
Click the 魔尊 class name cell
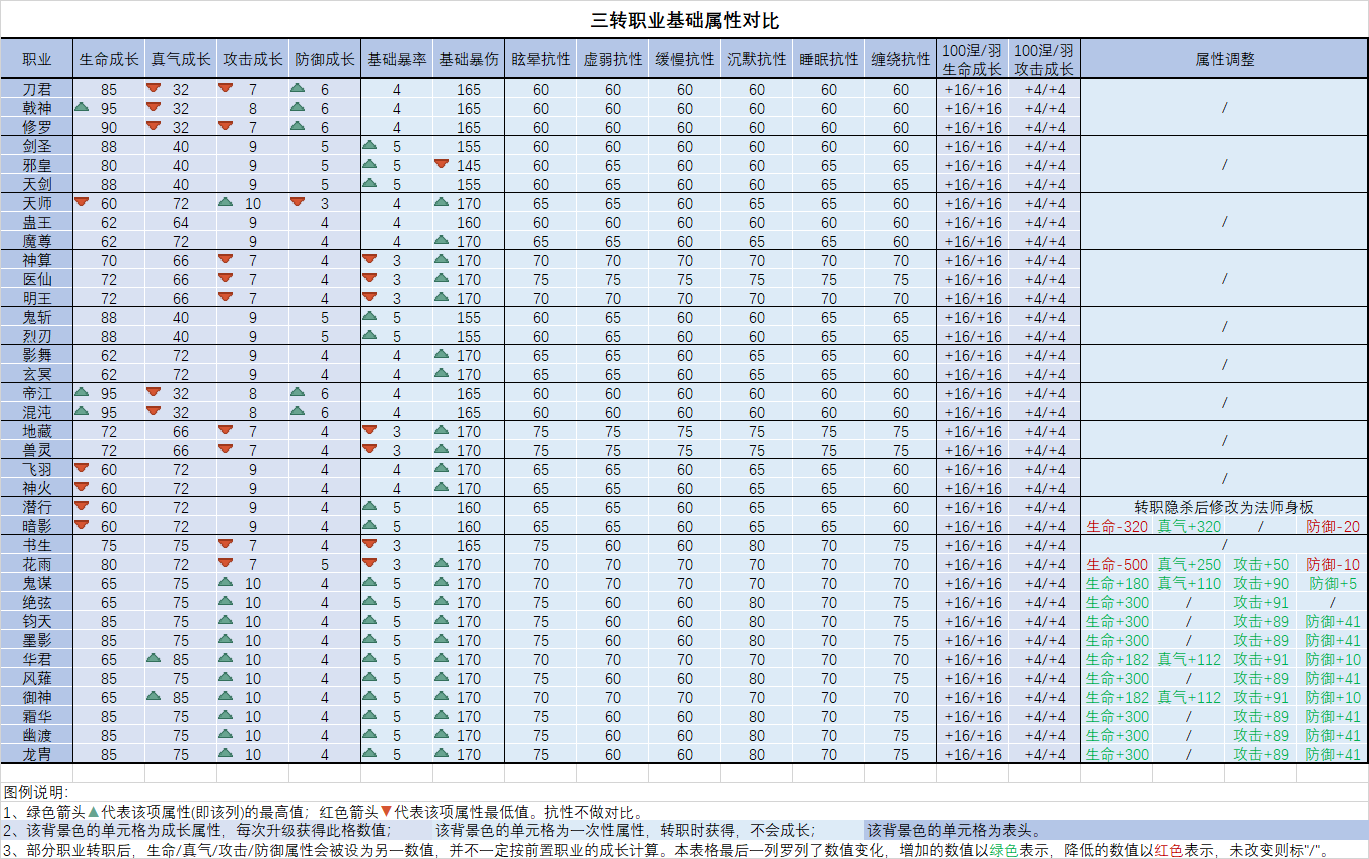click(37, 241)
